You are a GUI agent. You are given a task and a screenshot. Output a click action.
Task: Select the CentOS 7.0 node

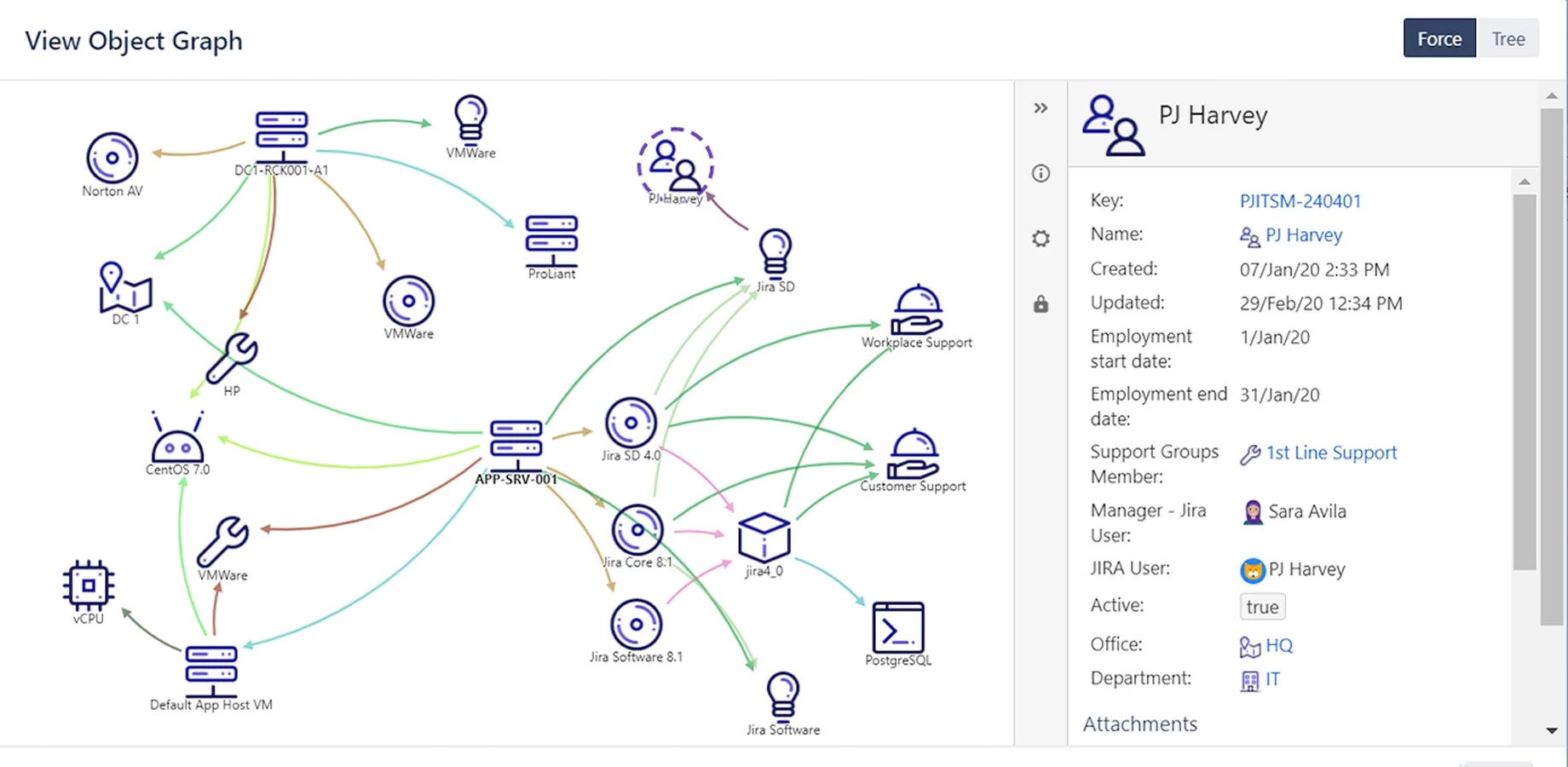(x=177, y=437)
